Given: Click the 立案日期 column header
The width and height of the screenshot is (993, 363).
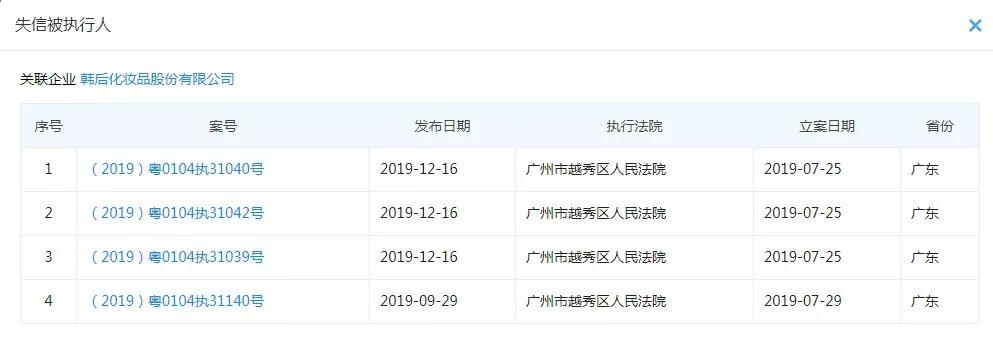Looking at the screenshot, I should tap(827, 126).
